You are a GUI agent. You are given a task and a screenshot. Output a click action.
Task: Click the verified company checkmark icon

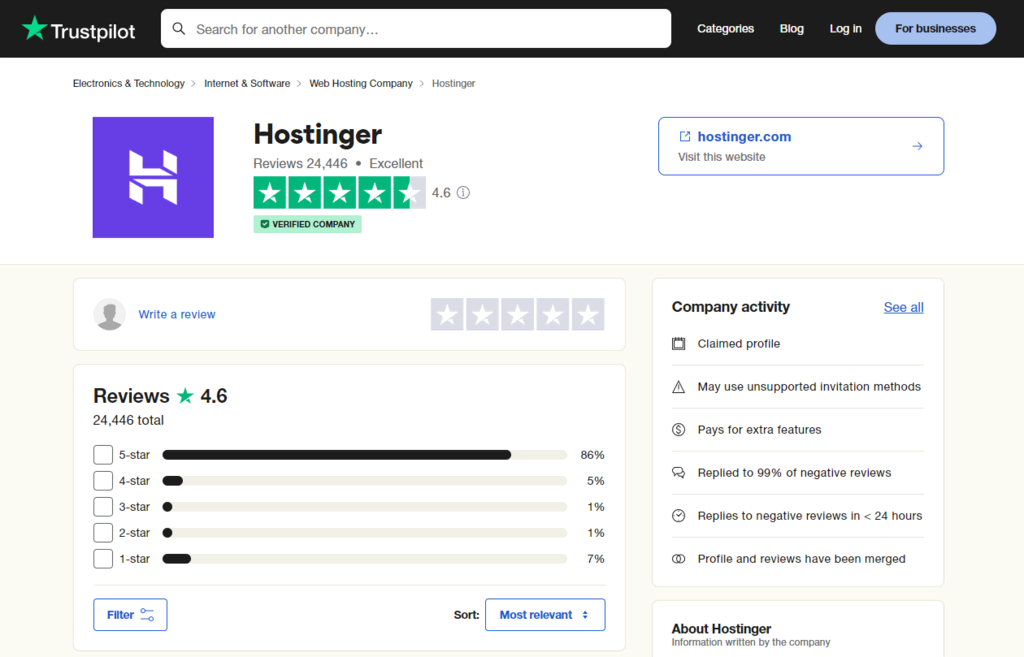point(264,224)
